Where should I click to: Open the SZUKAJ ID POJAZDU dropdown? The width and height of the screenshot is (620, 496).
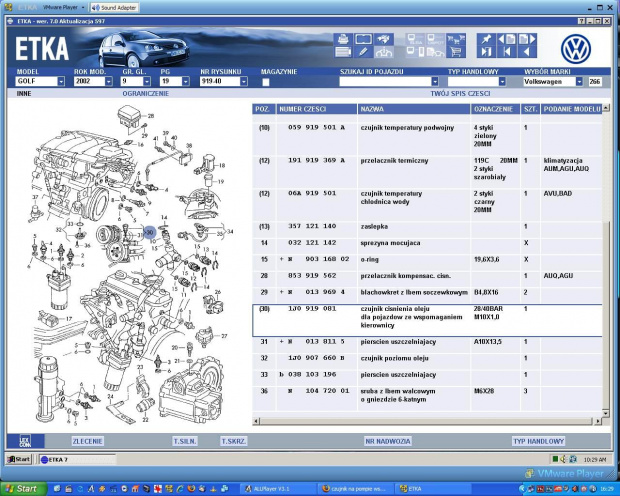(x=435, y=81)
